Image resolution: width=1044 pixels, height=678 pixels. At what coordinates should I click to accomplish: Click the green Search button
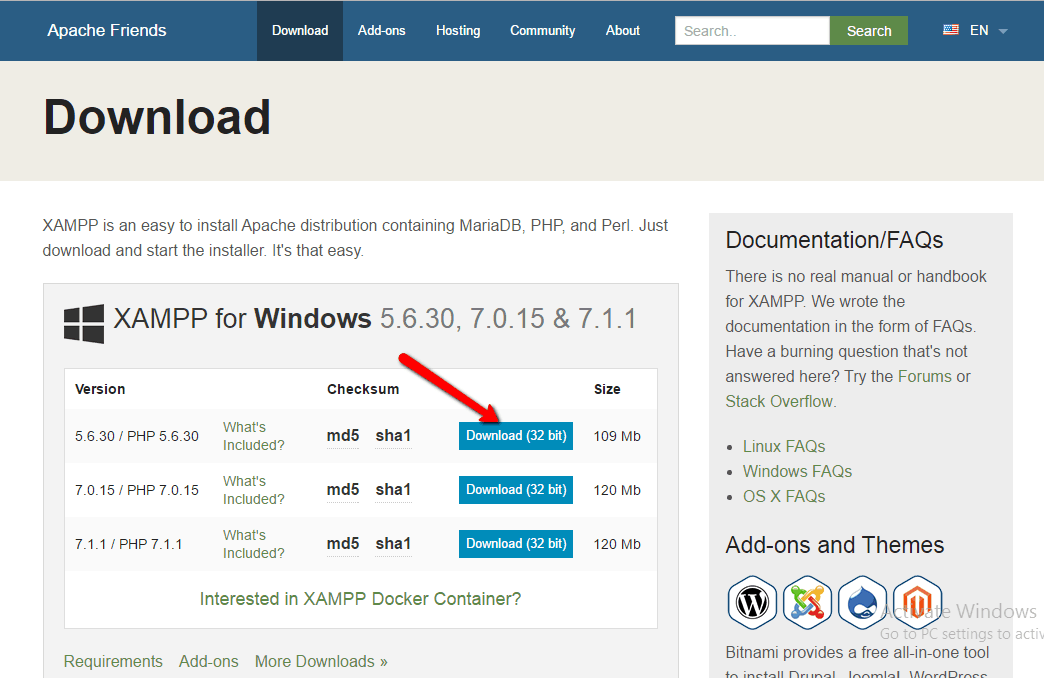pos(869,31)
